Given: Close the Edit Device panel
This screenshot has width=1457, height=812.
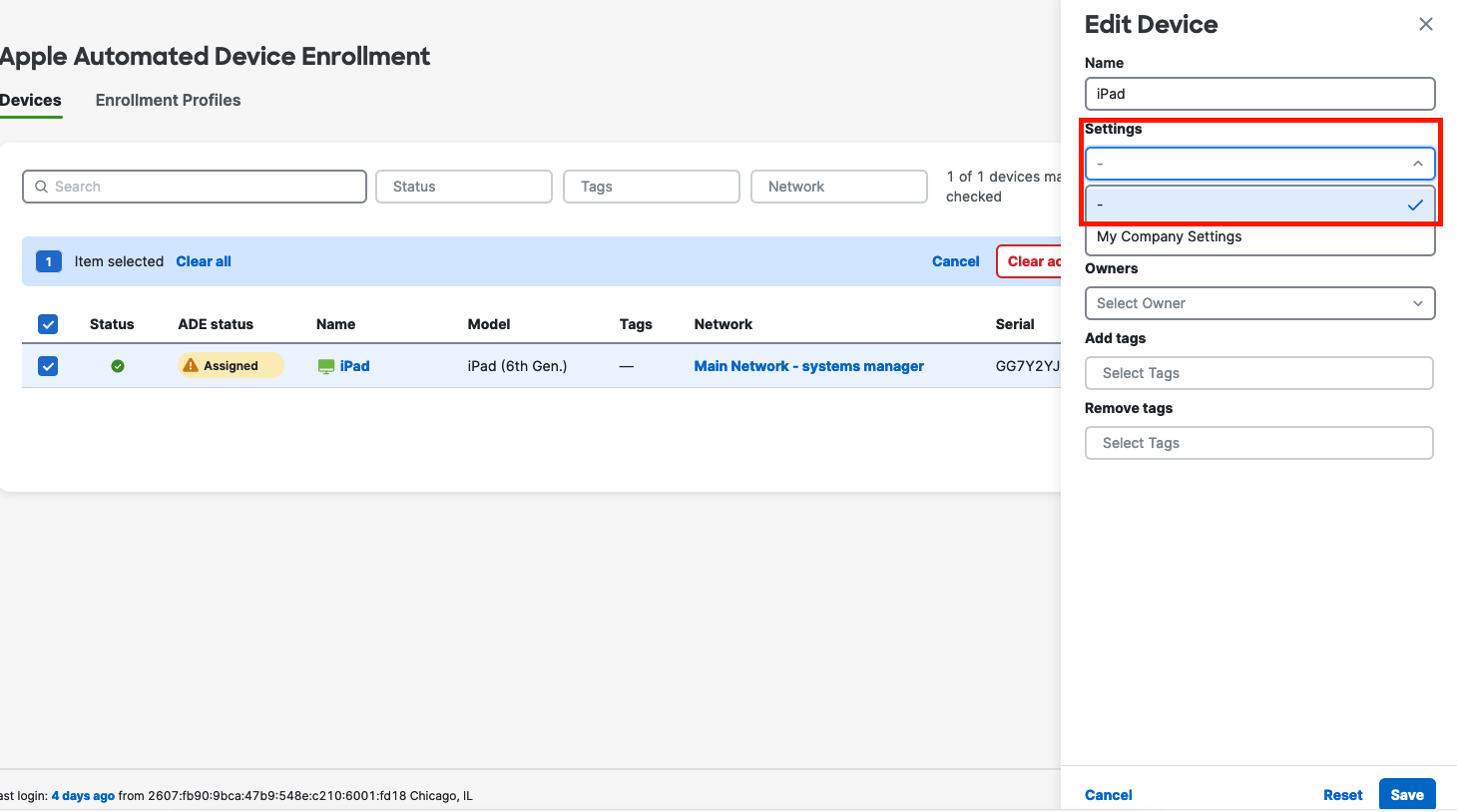Looking at the screenshot, I should tap(1425, 24).
